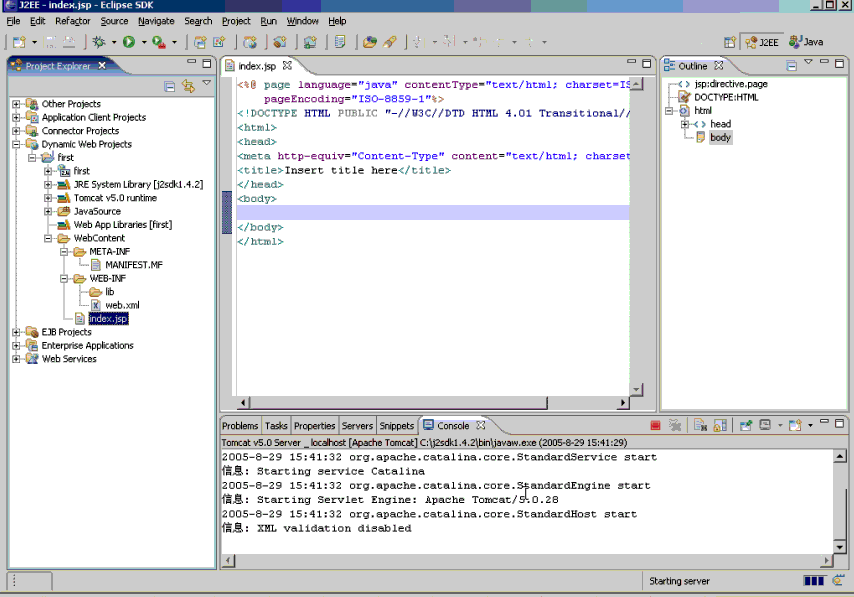This screenshot has height=597, width=854.
Task: Select index.jsp in Project Explorer
Action: [108, 319]
